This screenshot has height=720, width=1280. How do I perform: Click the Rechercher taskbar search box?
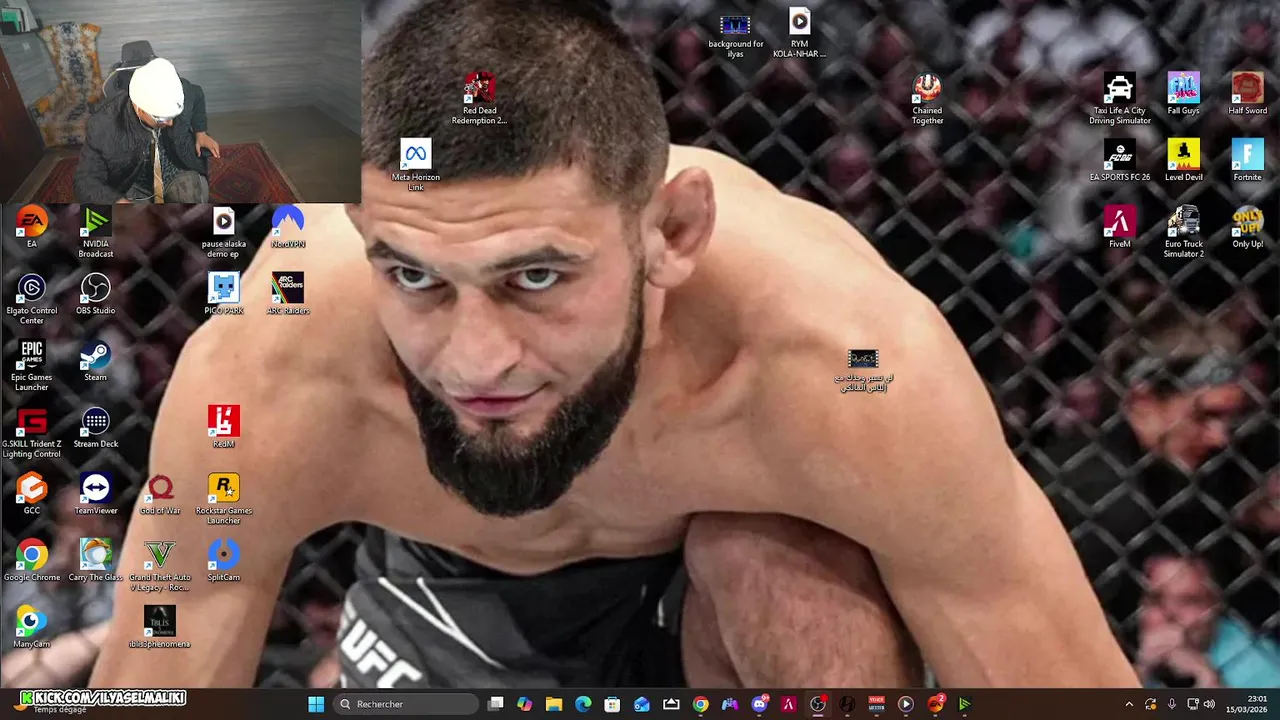[407, 704]
